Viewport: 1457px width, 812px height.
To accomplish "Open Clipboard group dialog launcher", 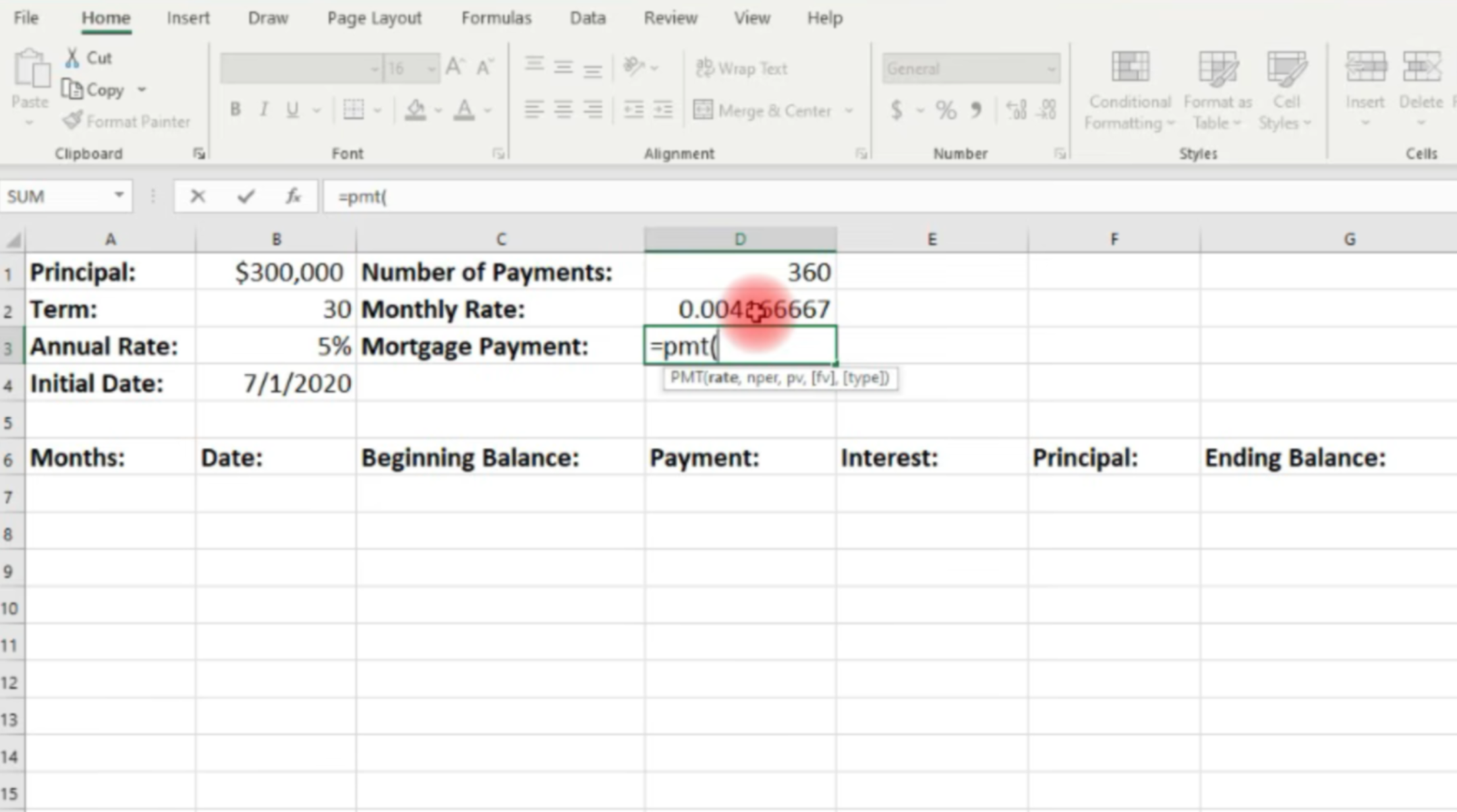I will pos(199,154).
